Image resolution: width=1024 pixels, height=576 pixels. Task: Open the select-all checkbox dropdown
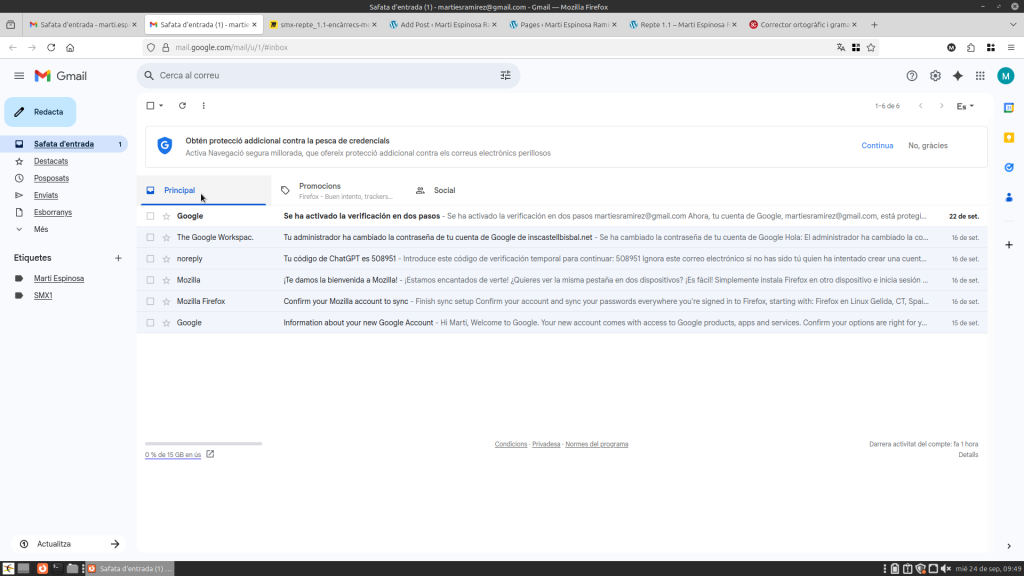click(x=162, y=106)
